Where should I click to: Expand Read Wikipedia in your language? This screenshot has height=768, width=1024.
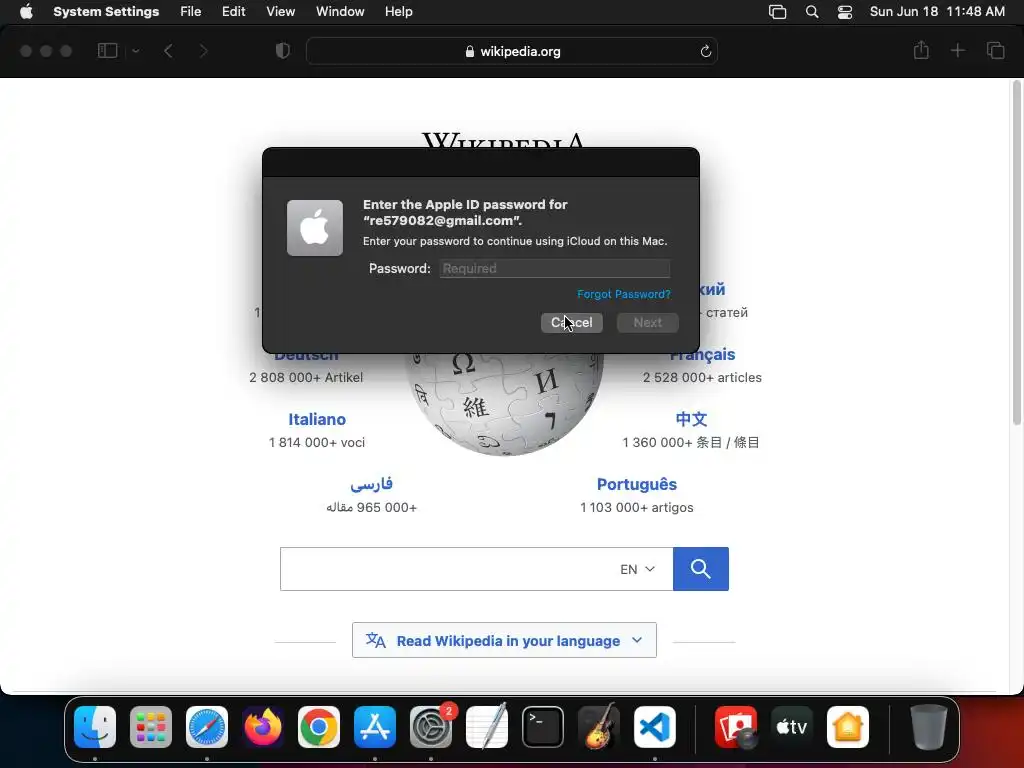[x=504, y=641]
